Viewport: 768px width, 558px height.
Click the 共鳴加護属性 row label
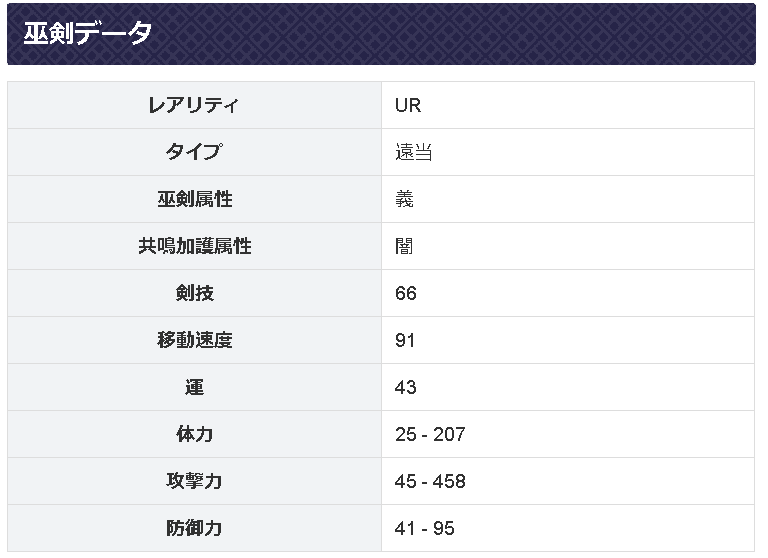coord(194,246)
